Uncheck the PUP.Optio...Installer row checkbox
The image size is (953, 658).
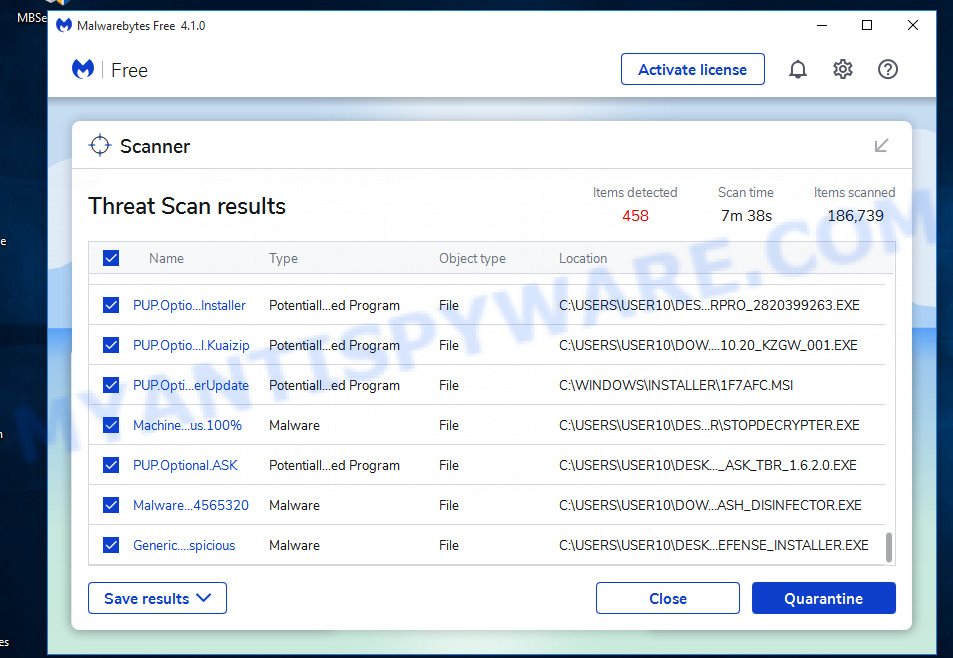click(111, 305)
